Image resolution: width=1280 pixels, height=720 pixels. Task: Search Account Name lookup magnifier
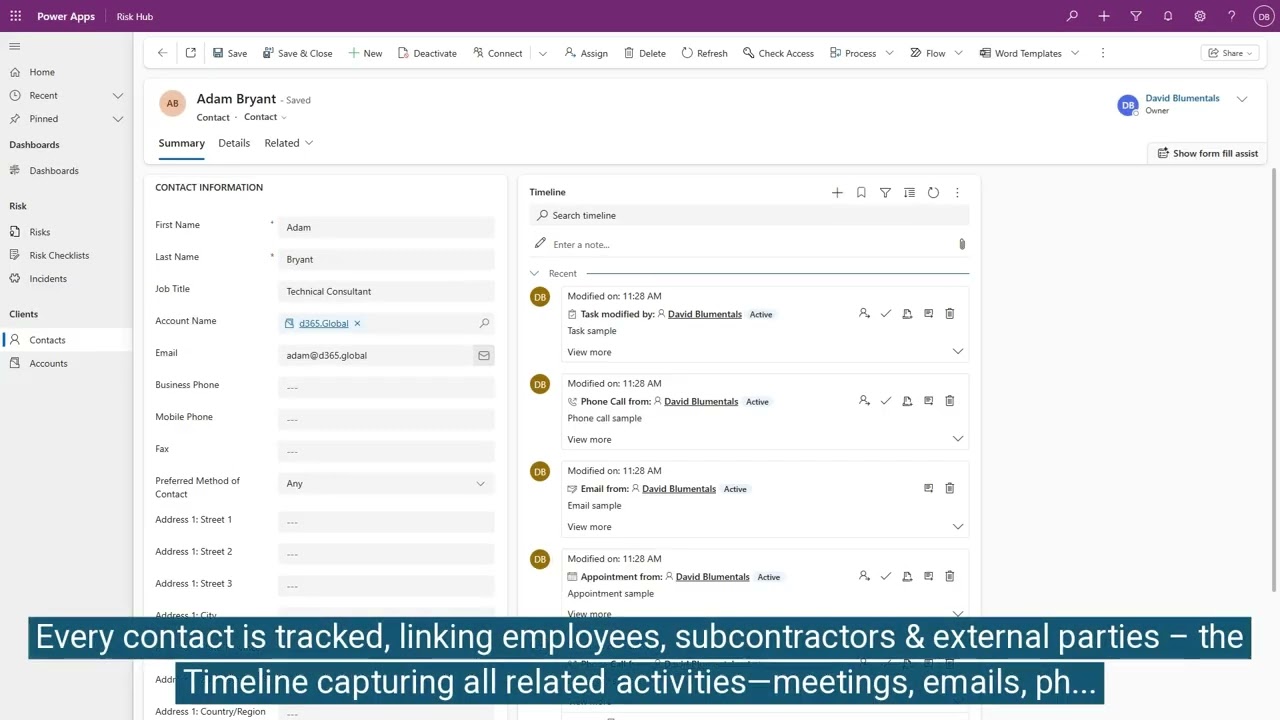click(x=484, y=323)
